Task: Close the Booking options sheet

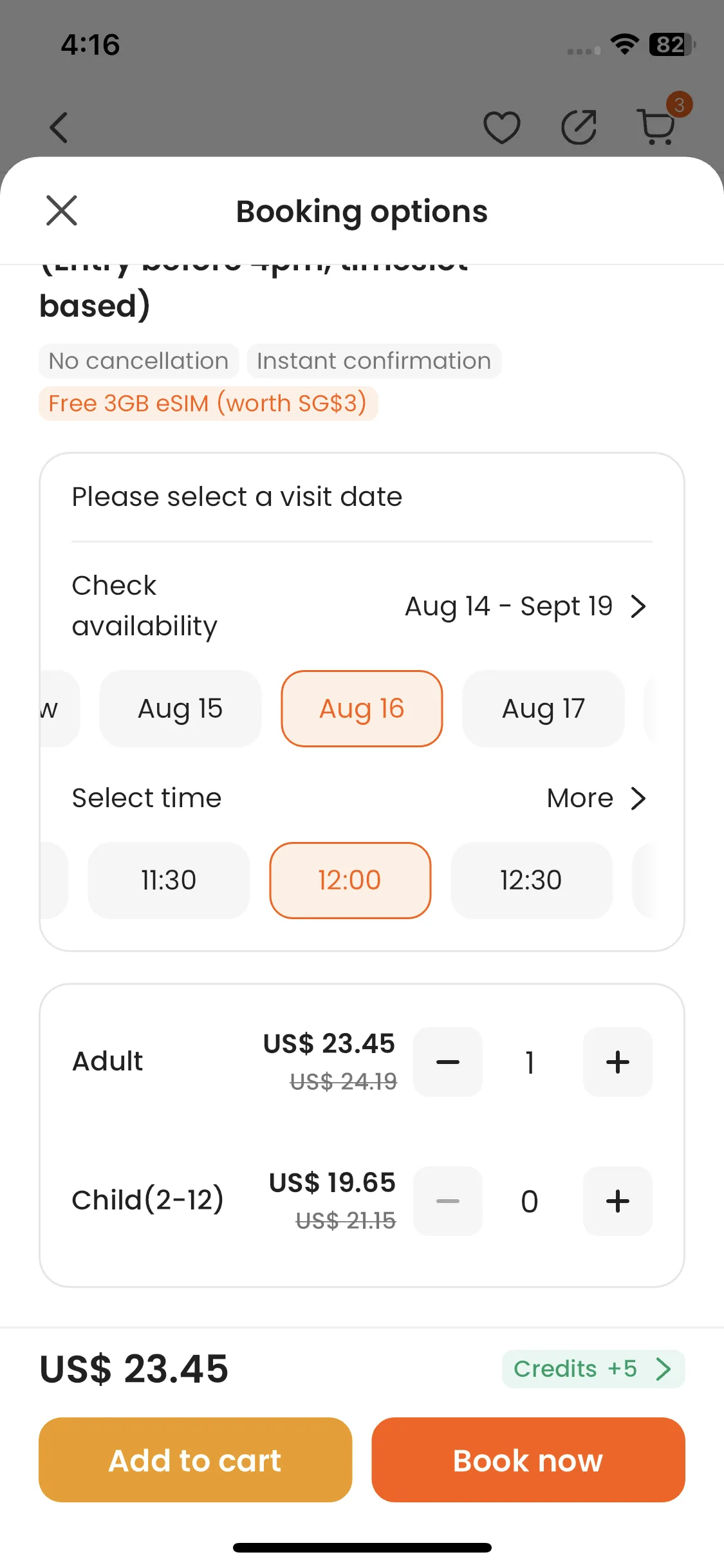Action: pos(62,210)
